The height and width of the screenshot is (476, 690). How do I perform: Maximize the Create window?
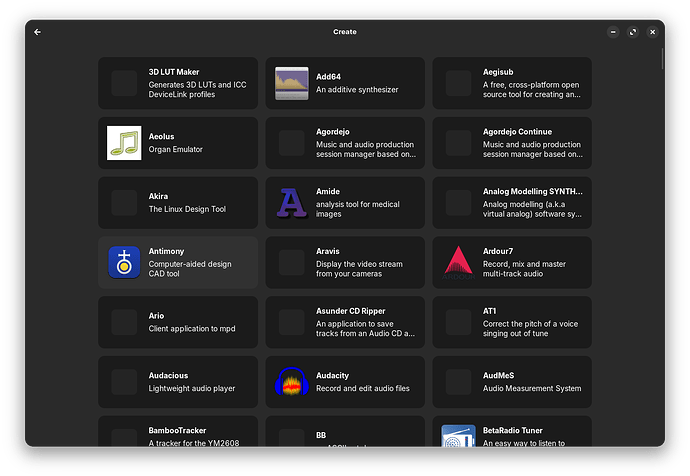pyautogui.click(x=633, y=32)
